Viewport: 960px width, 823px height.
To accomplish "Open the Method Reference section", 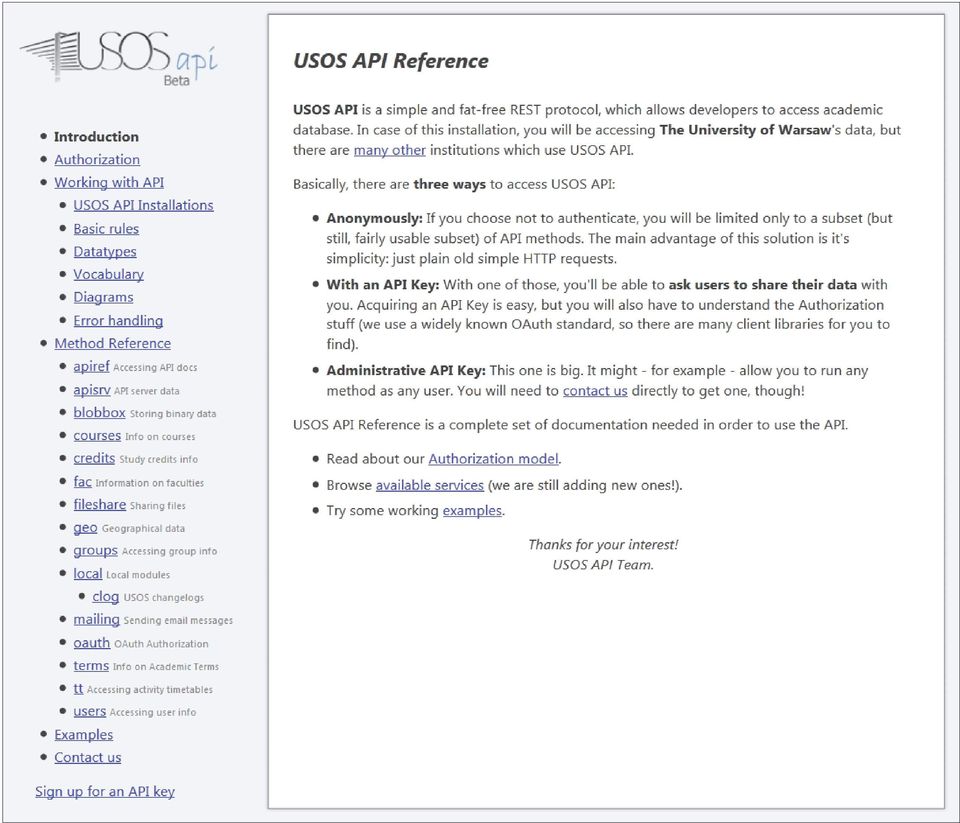I will click(113, 344).
